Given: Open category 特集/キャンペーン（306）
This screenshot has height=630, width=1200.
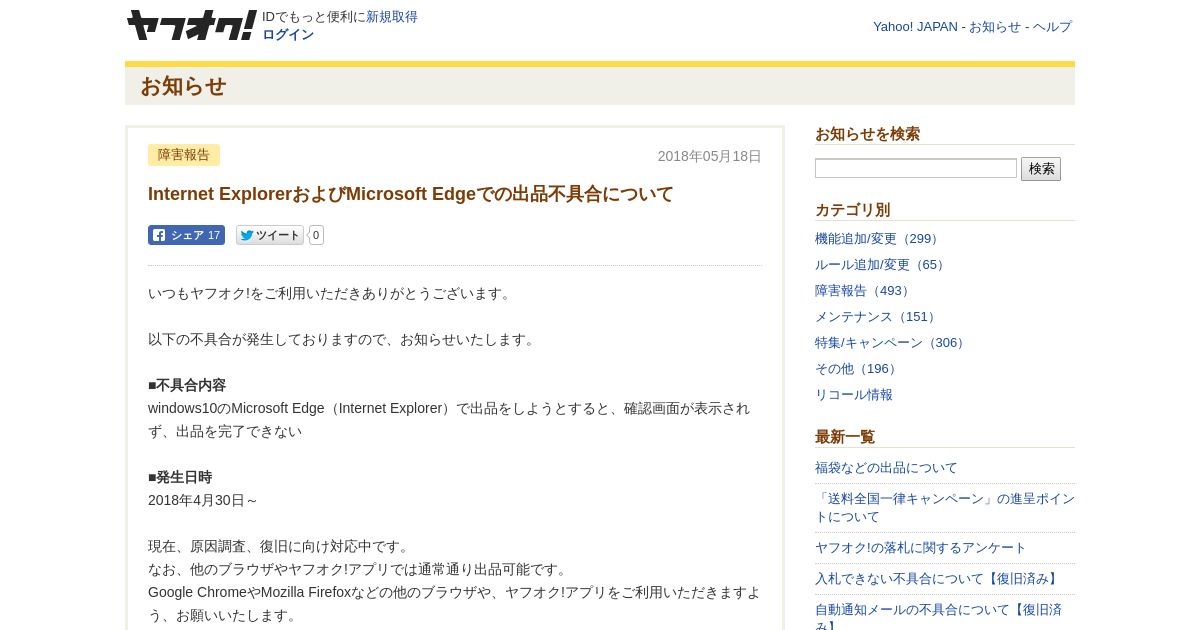Looking at the screenshot, I should (892, 343).
